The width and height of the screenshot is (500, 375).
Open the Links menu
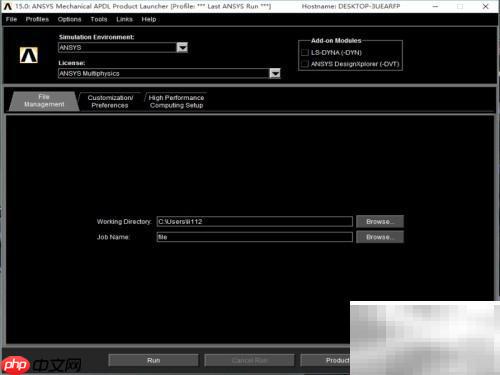coord(124,19)
